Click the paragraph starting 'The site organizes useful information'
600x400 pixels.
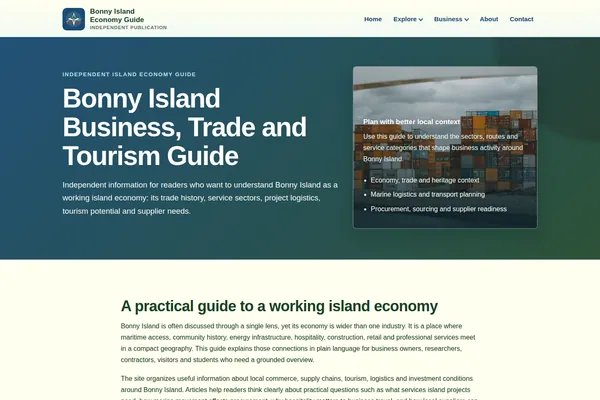[x=299, y=389]
